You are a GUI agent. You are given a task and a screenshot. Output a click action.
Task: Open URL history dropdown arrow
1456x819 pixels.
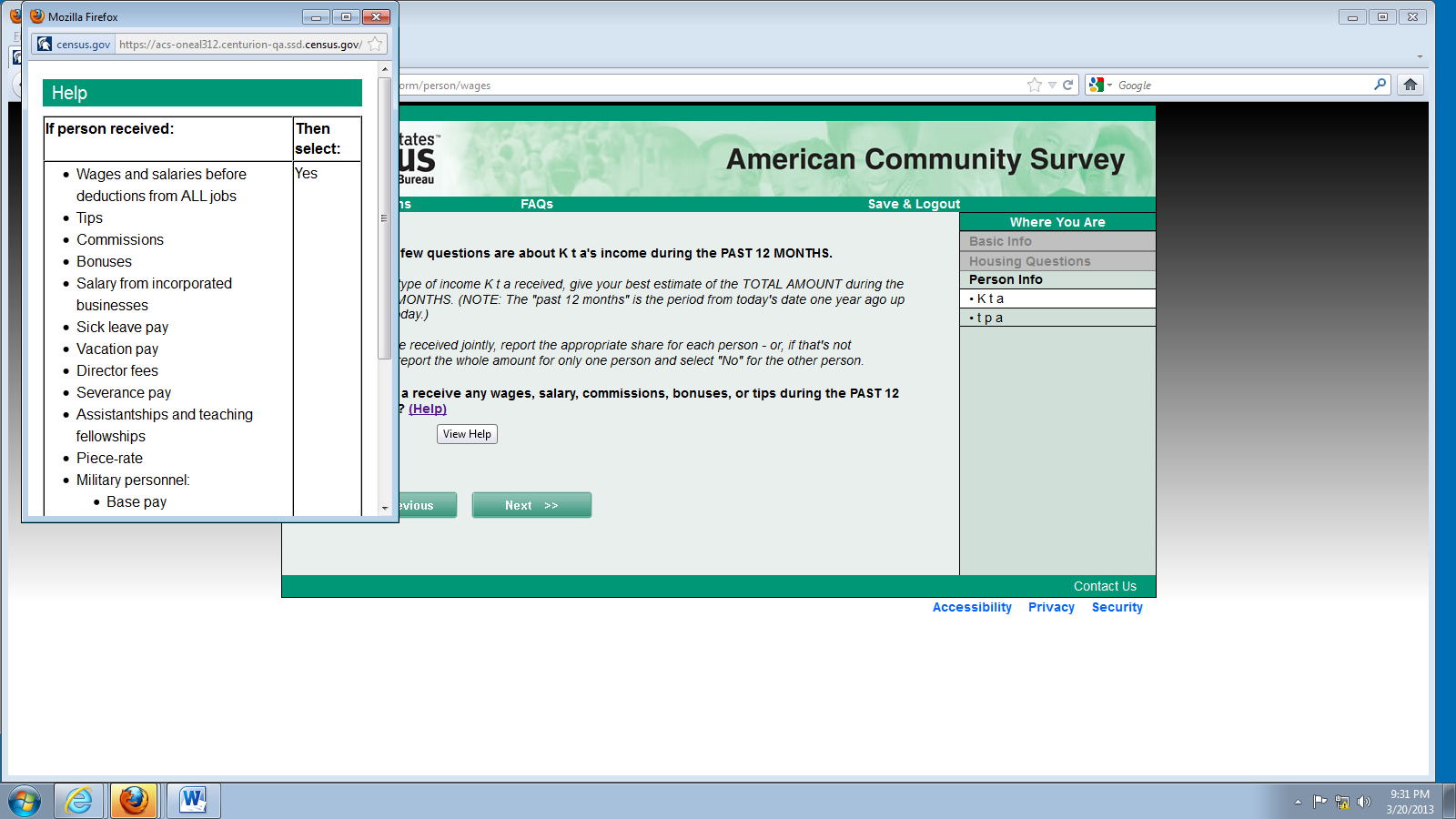coord(1052,85)
